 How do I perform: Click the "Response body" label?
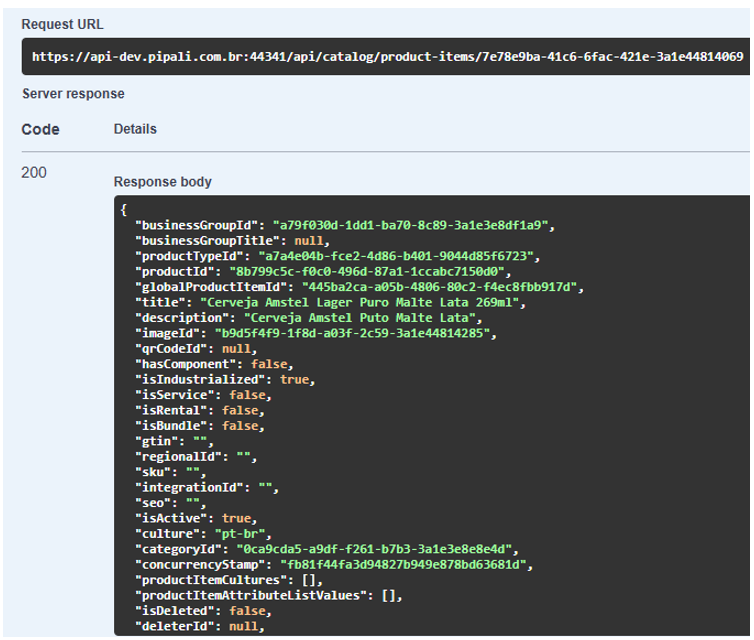click(x=162, y=182)
